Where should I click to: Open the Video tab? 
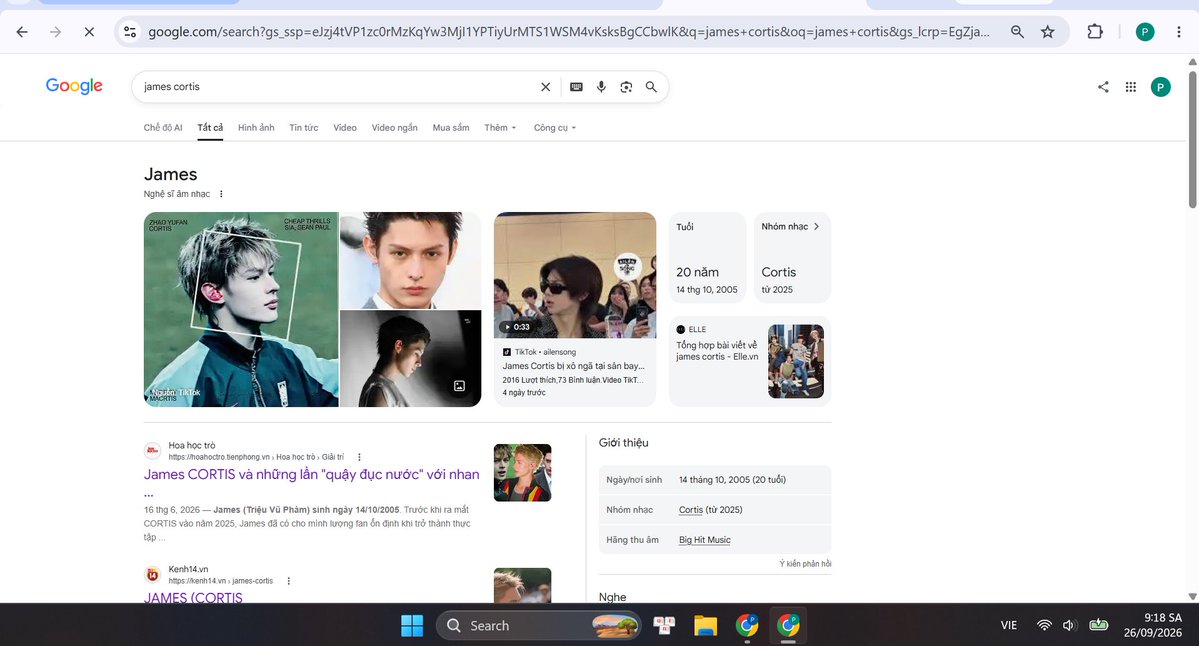pos(345,128)
